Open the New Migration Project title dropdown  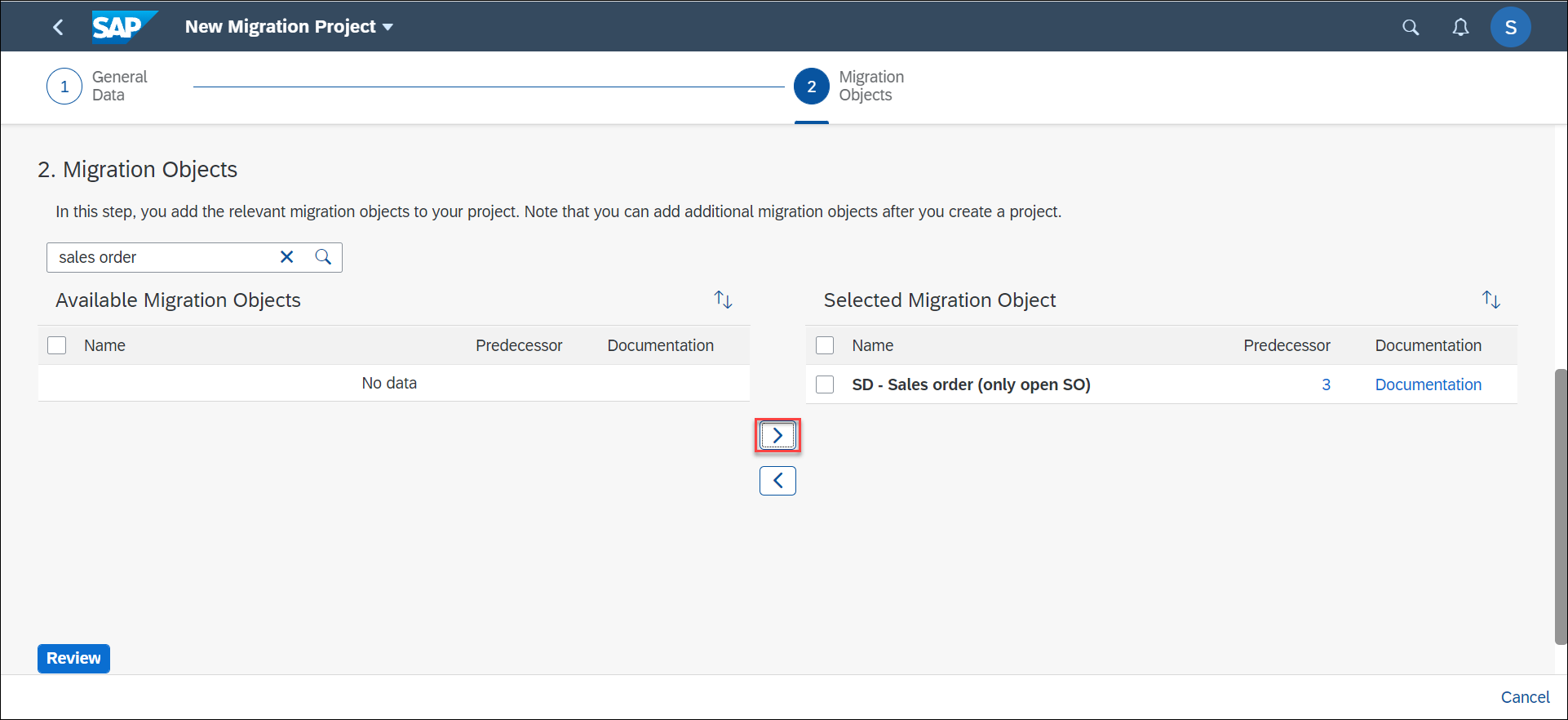point(289,27)
